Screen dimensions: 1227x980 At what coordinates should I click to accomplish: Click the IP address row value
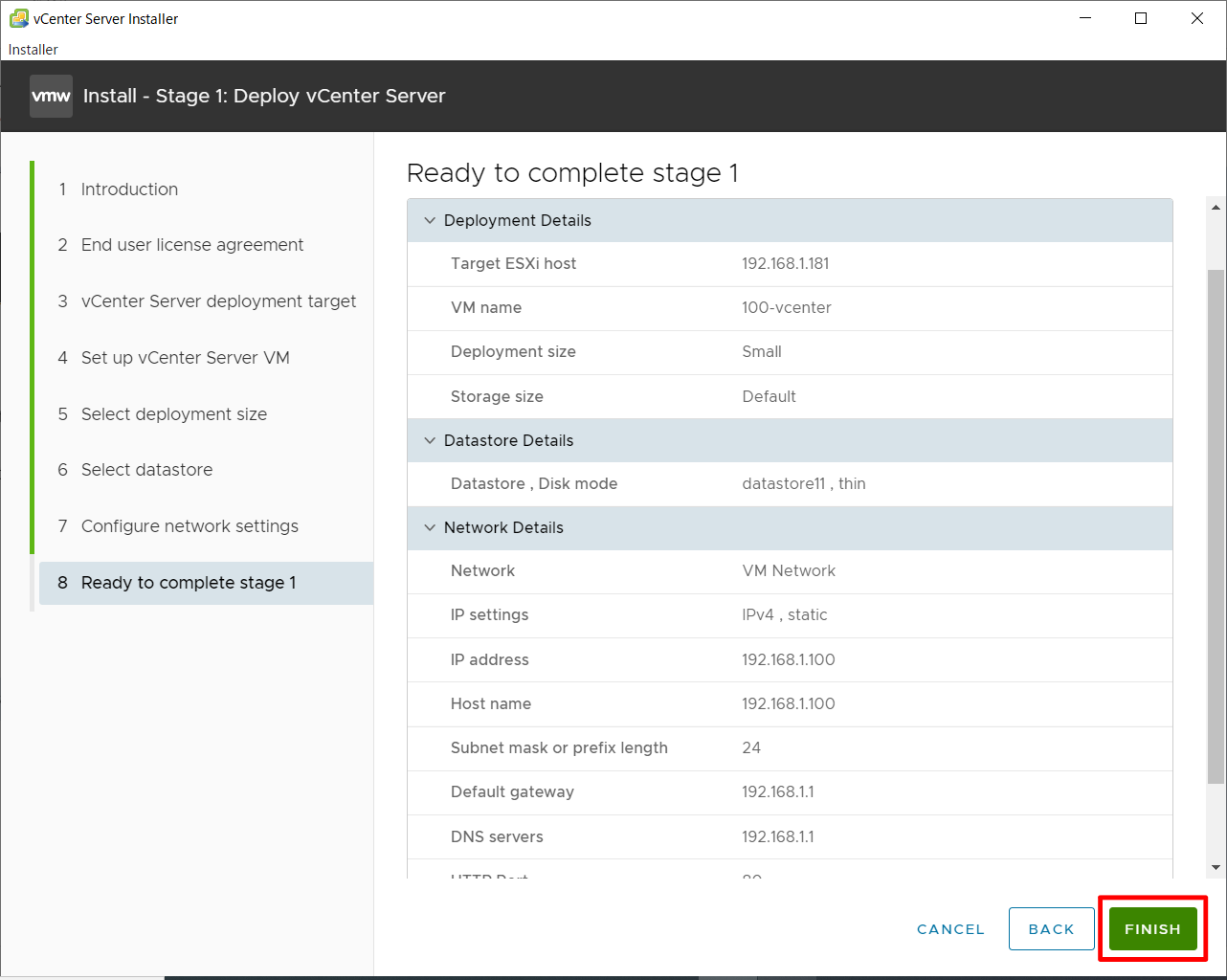click(x=788, y=660)
